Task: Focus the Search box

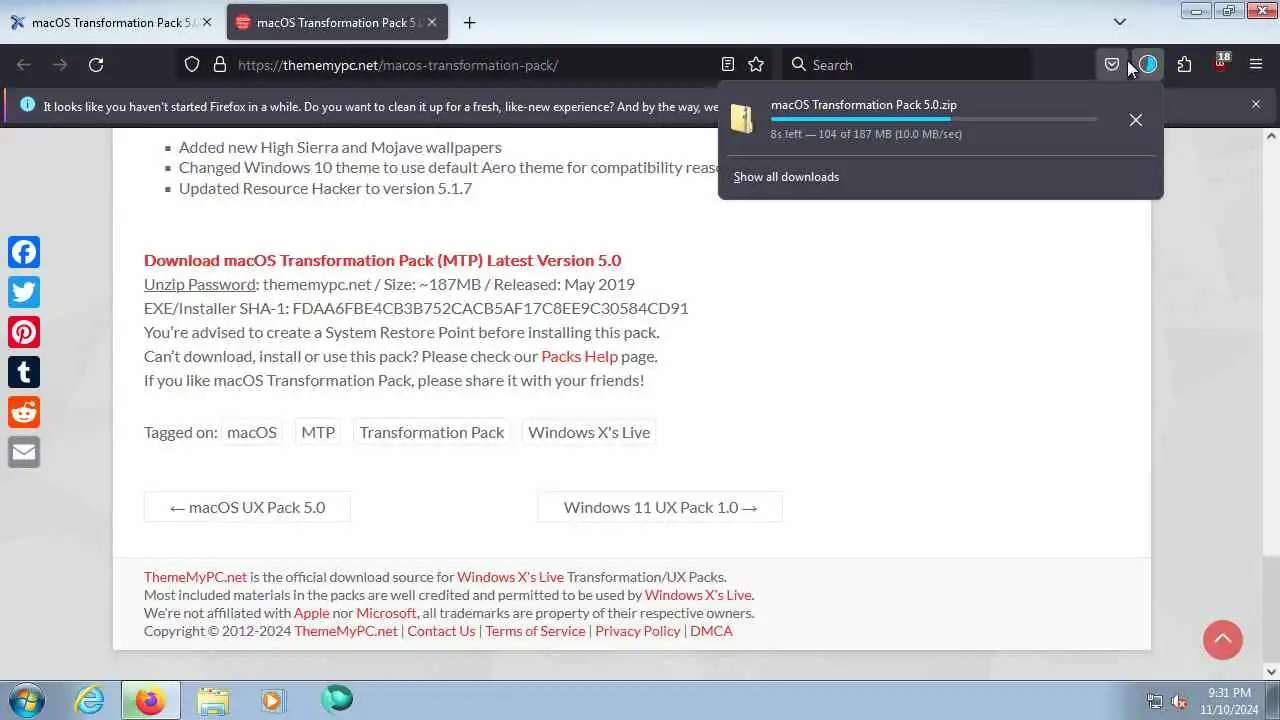Action: pos(906,65)
